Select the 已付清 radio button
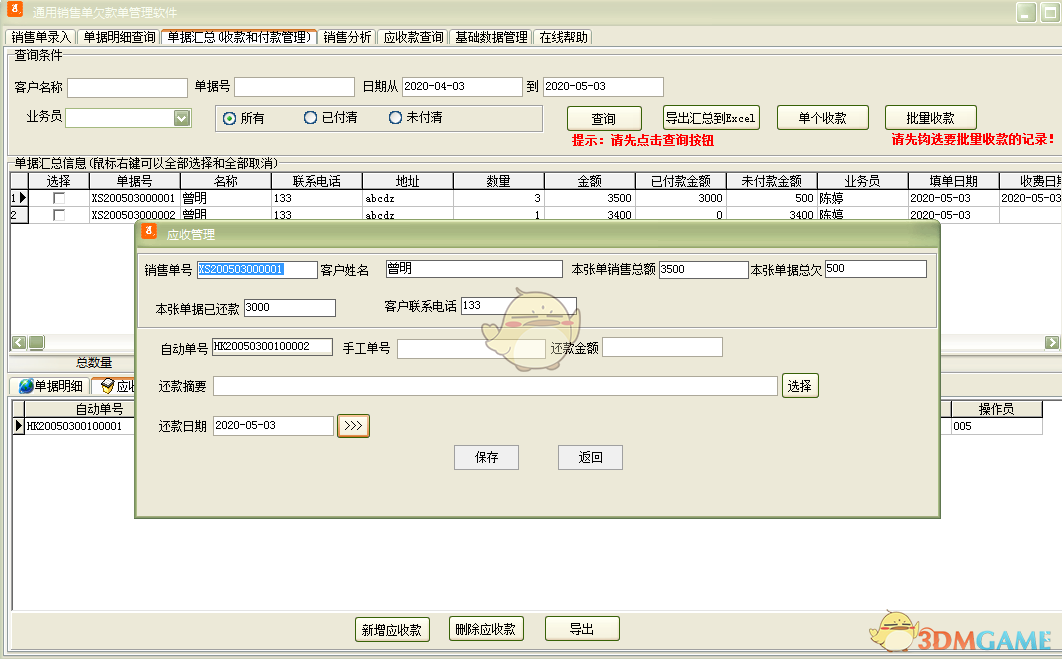Viewport: 1062px width, 659px height. [x=311, y=118]
